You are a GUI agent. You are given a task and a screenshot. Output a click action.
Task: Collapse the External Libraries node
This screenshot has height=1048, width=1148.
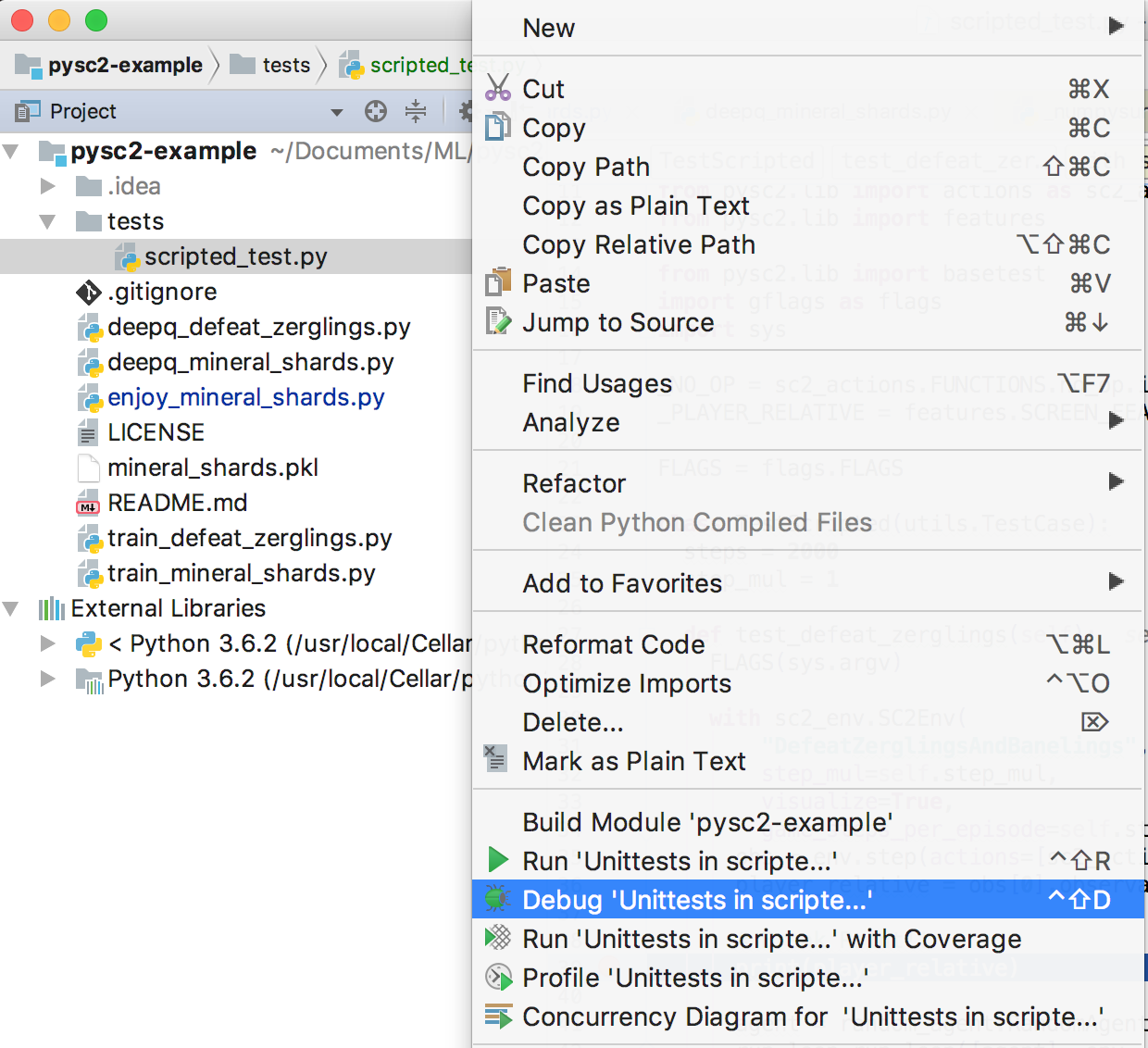coord(12,608)
